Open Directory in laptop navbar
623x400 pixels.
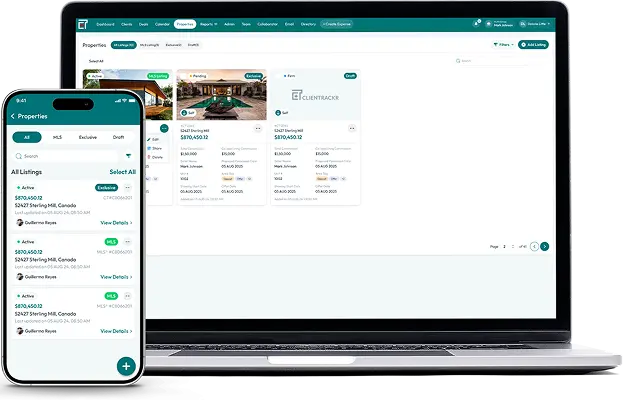click(308, 24)
